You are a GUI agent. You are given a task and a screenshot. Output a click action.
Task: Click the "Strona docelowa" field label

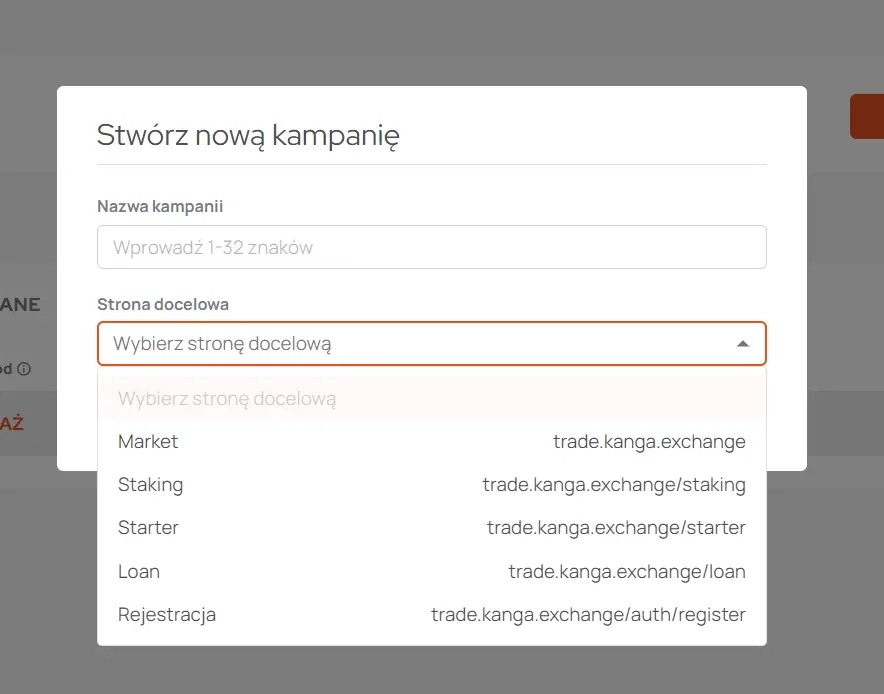163,304
